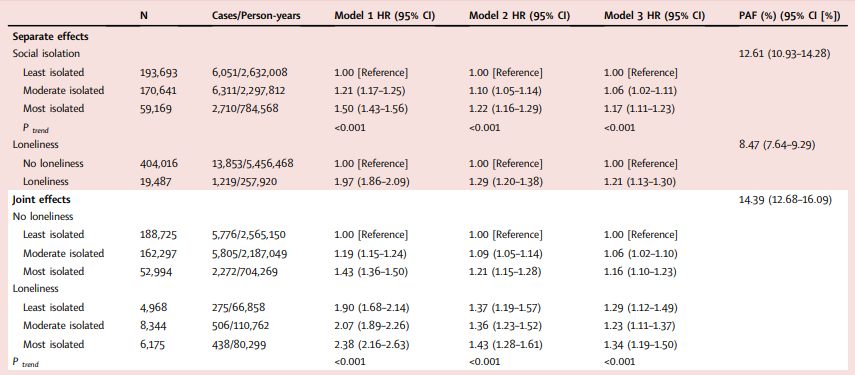This screenshot has width=855, height=375.
Task: Select the 'No loneliness' row with 404,016
Action: [x=427, y=163]
